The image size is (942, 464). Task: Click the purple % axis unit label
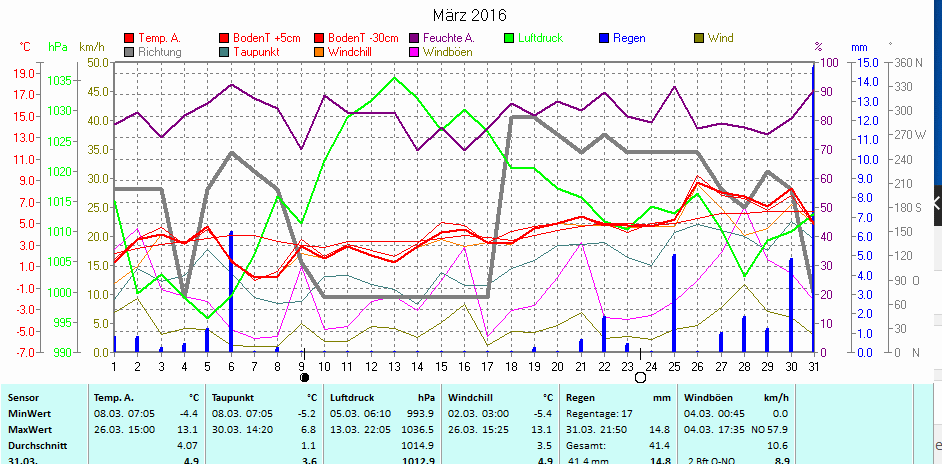[x=818, y=47]
